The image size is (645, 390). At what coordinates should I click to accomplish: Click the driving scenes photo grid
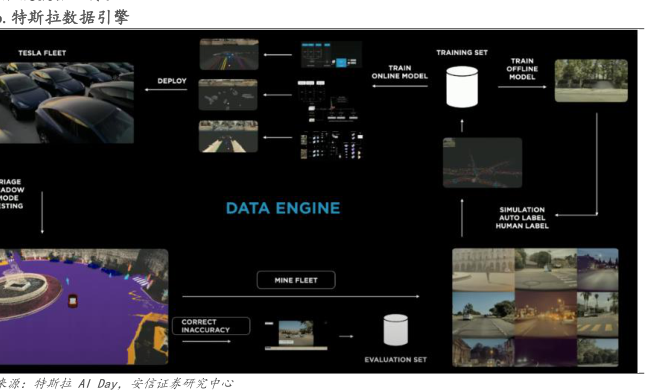(535, 307)
